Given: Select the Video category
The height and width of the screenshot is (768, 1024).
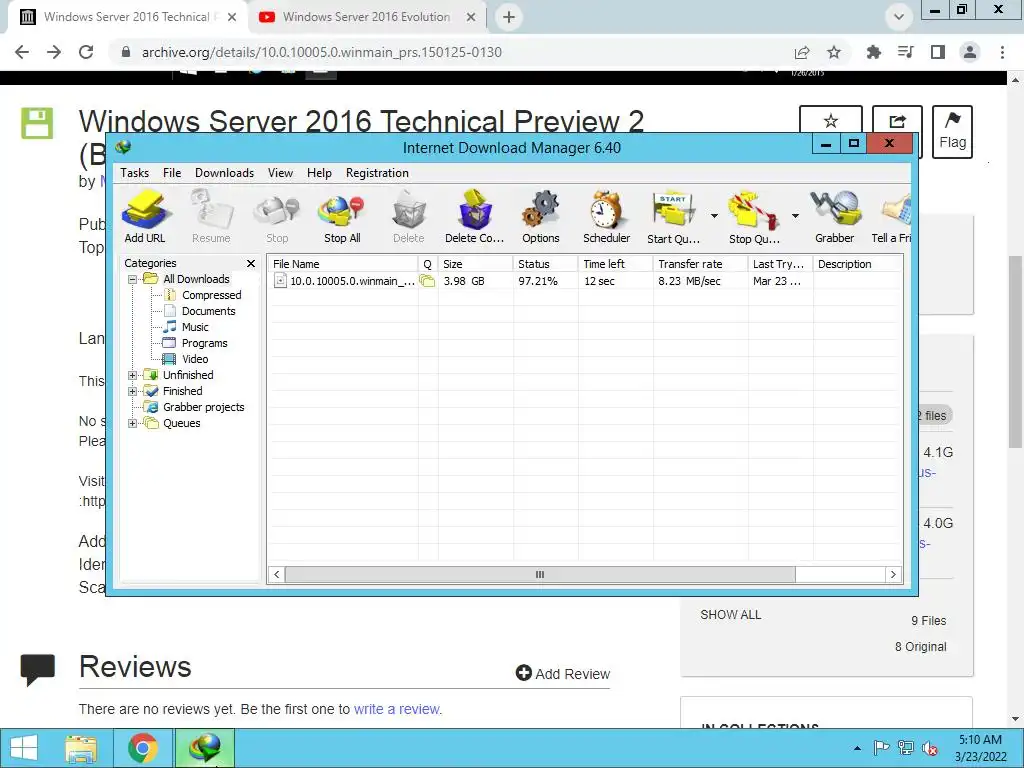Looking at the screenshot, I should pyautogui.click(x=195, y=359).
